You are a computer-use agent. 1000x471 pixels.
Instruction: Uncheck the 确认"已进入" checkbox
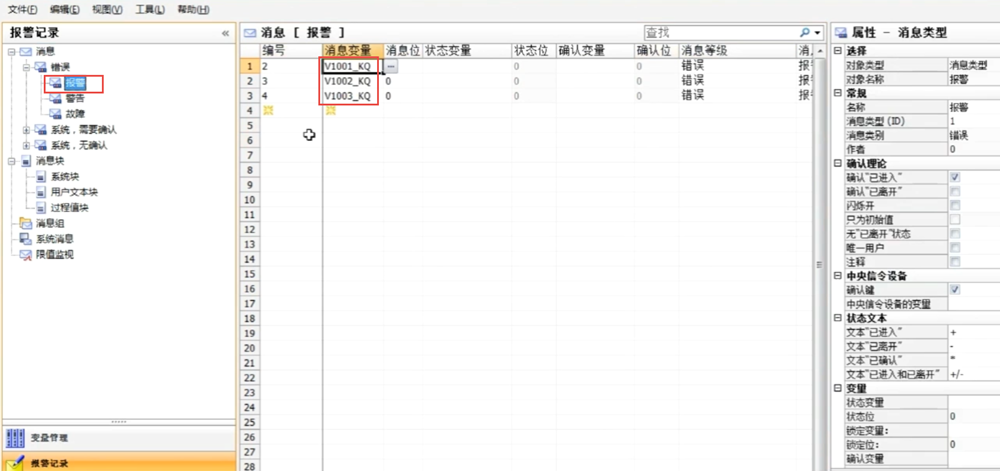955,177
